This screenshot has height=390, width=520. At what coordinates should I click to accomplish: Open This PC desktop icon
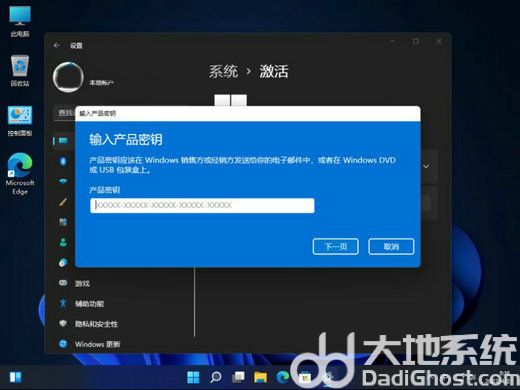coord(20,21)
